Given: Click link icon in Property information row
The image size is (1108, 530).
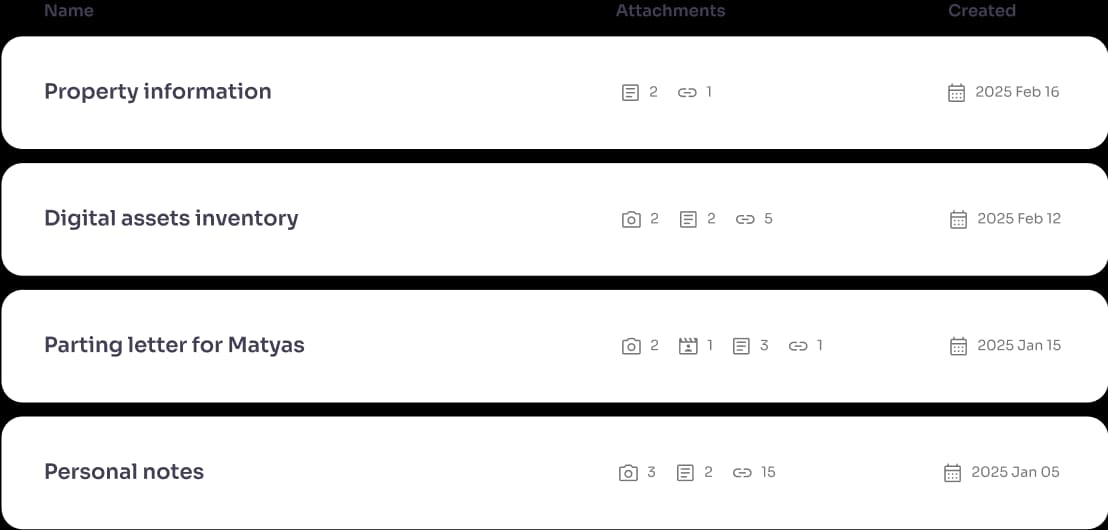Looking at the screenshot, I should coord(687,93).
